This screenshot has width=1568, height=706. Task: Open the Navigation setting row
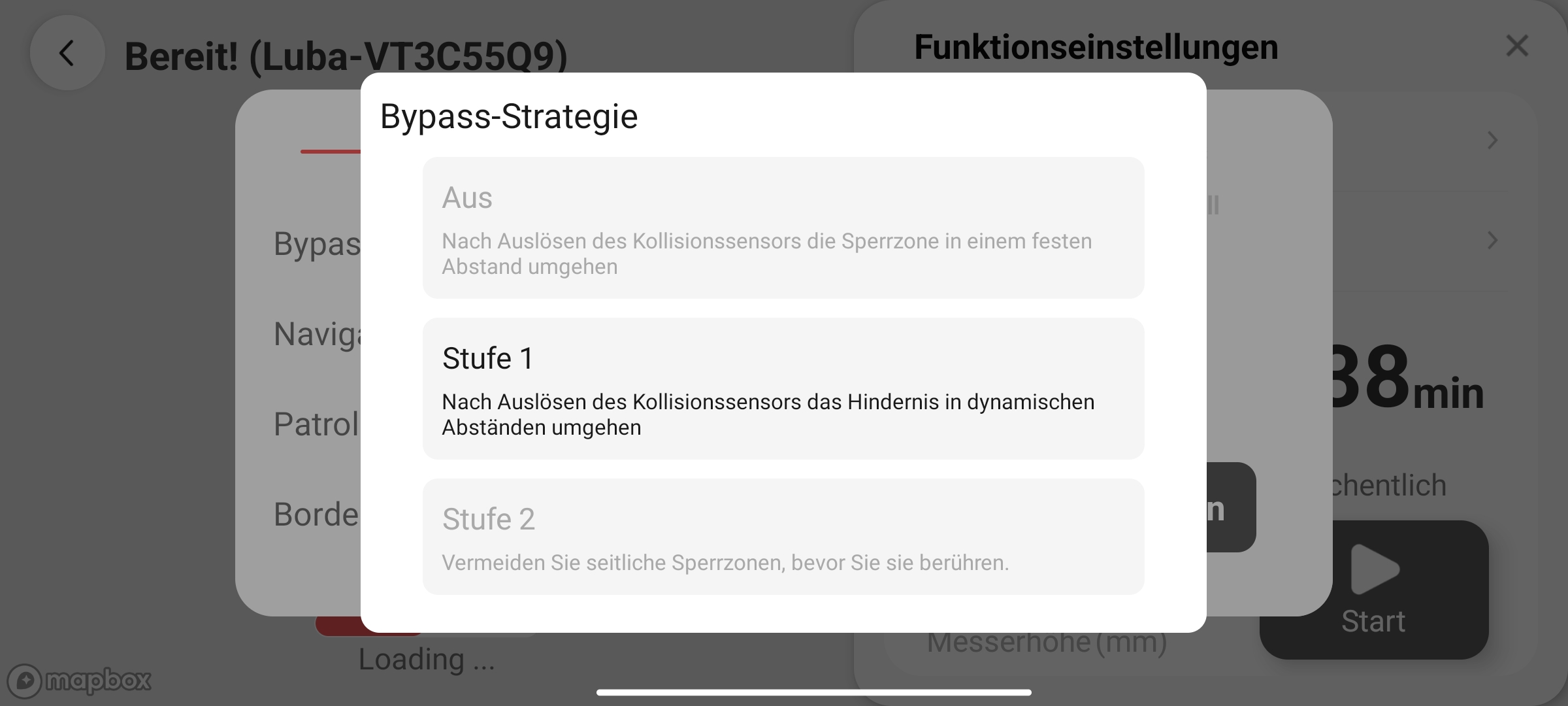[317, 334]
